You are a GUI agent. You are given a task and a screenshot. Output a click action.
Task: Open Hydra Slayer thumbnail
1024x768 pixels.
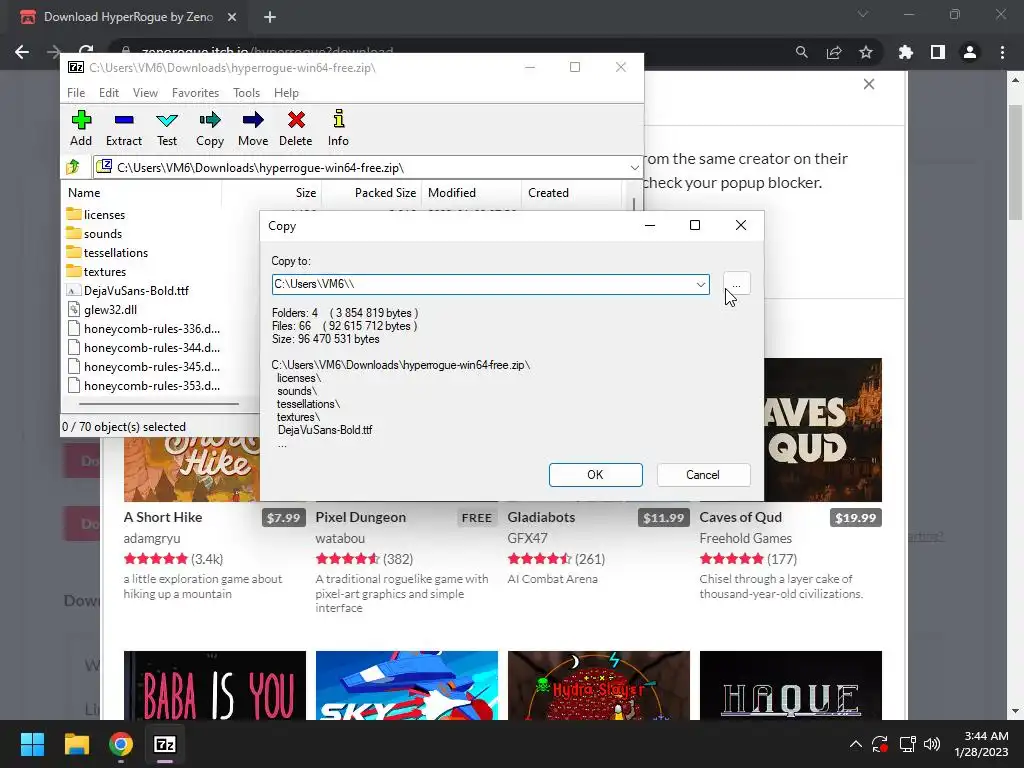(599, 685)
